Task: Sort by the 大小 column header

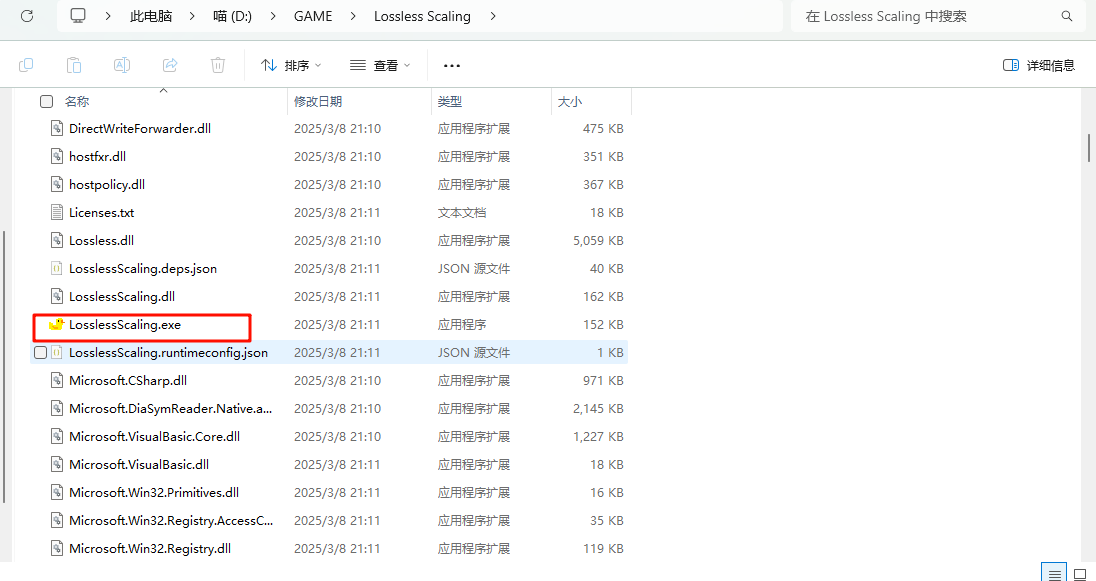Action: [x=570, y=101]
